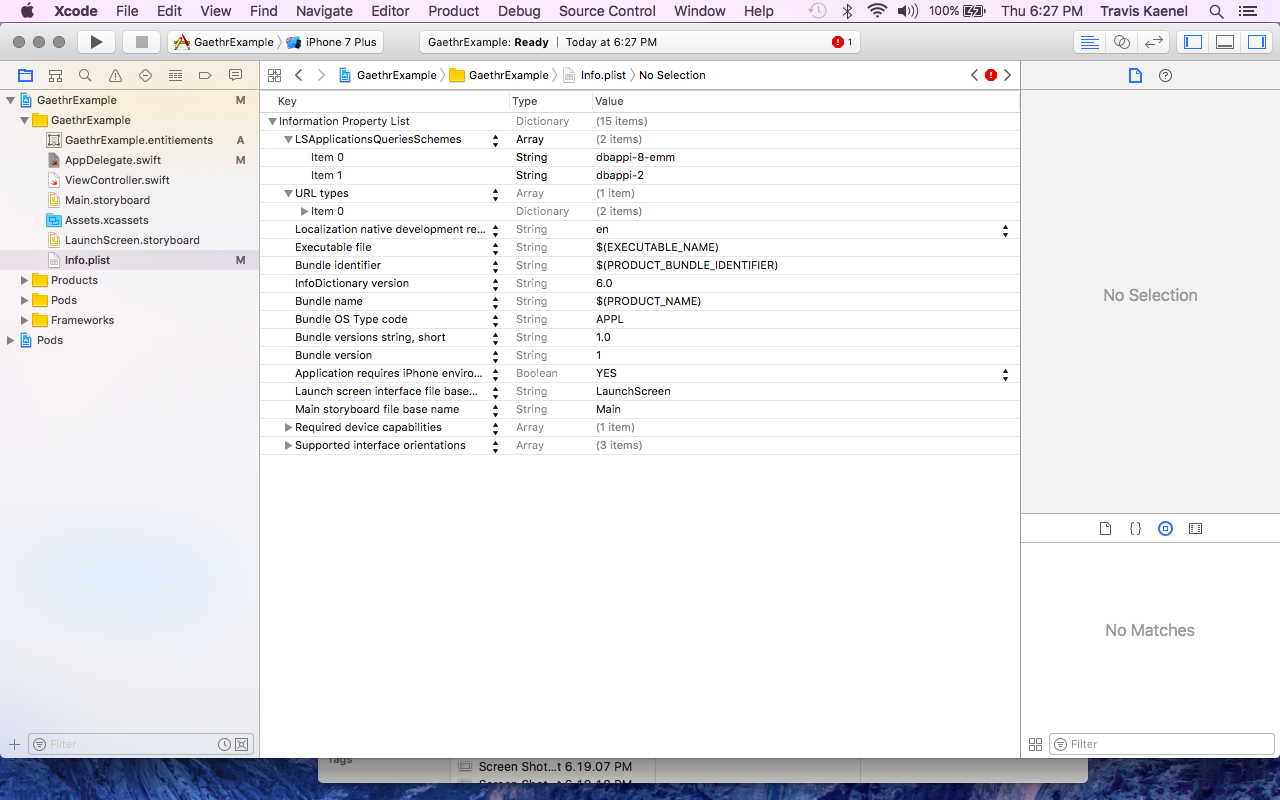Image resolution: width=1280 pixels, height=800 pixels.
Task: Show the Quick Help inspector
Action: click(x=1165, y=75)
